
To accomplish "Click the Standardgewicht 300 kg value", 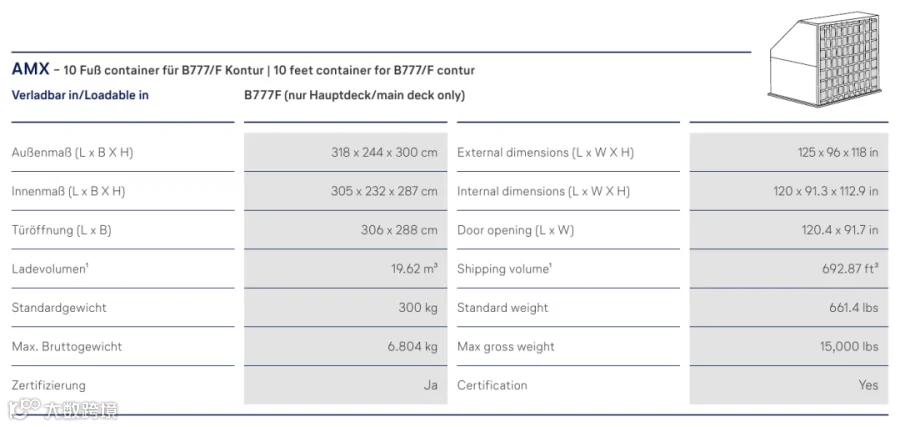I will (418, 308).
